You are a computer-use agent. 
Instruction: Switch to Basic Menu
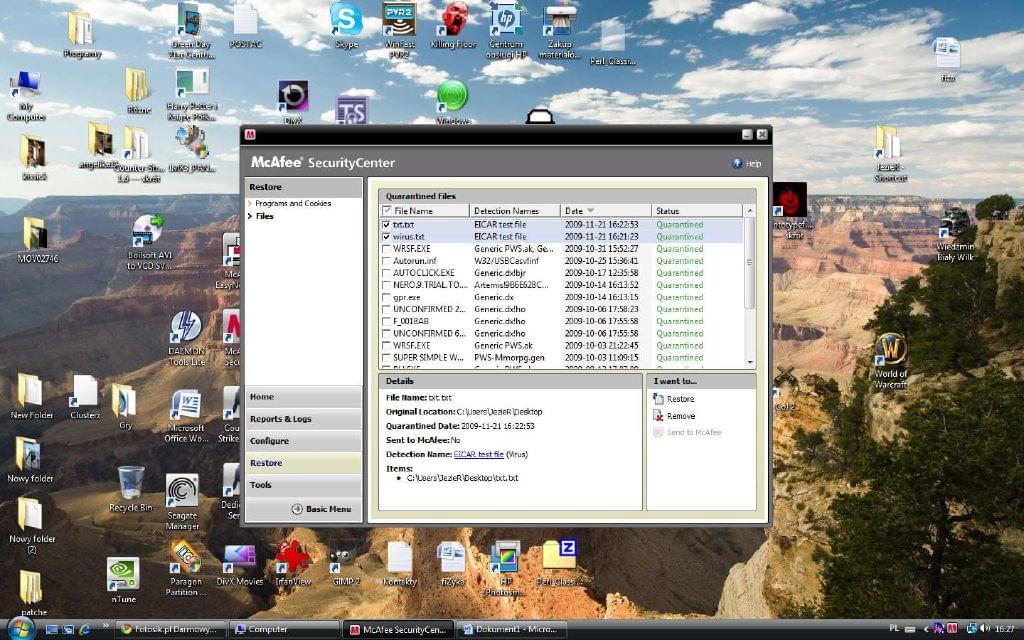(321, 509)
